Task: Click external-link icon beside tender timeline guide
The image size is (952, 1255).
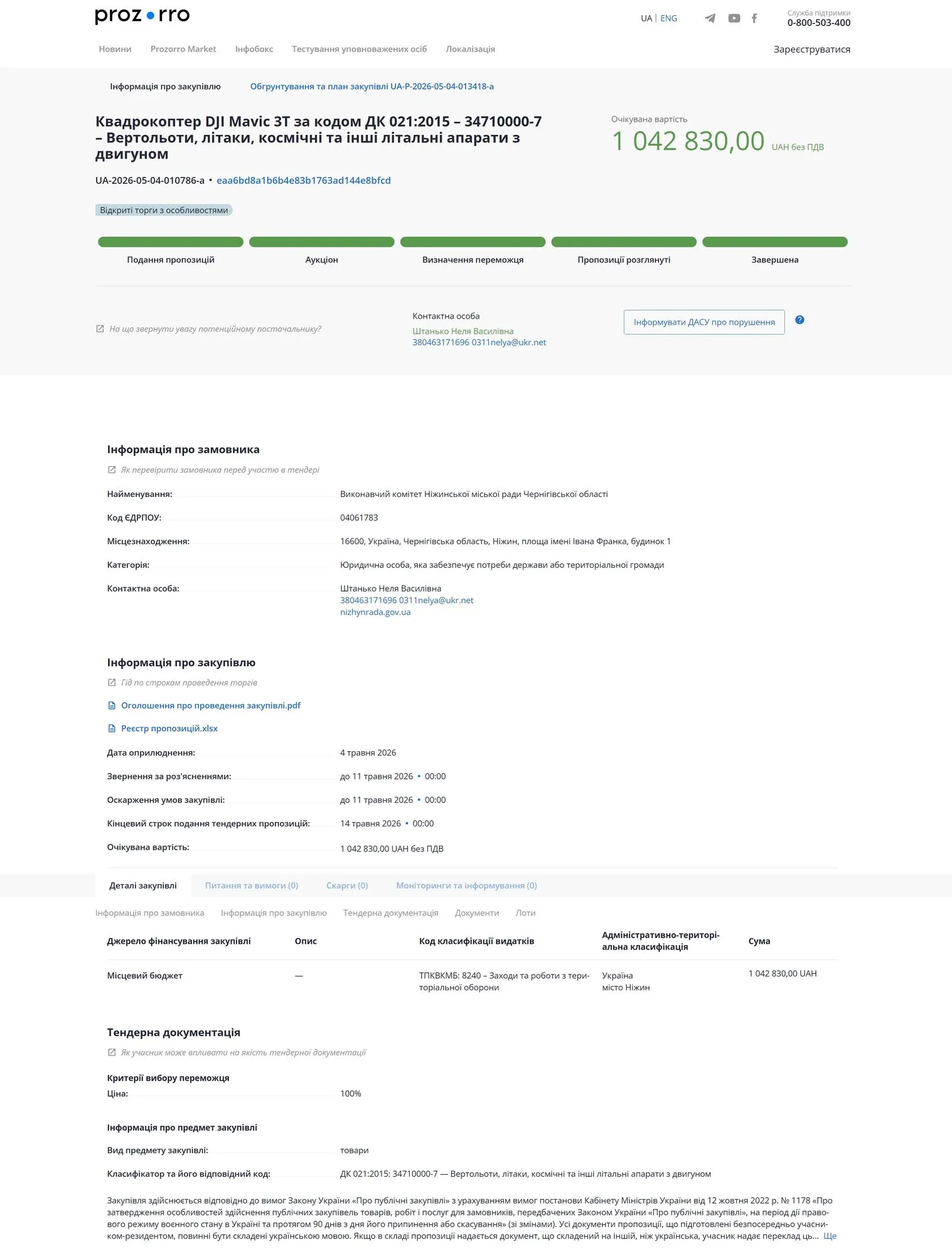Action: (112, 682)
